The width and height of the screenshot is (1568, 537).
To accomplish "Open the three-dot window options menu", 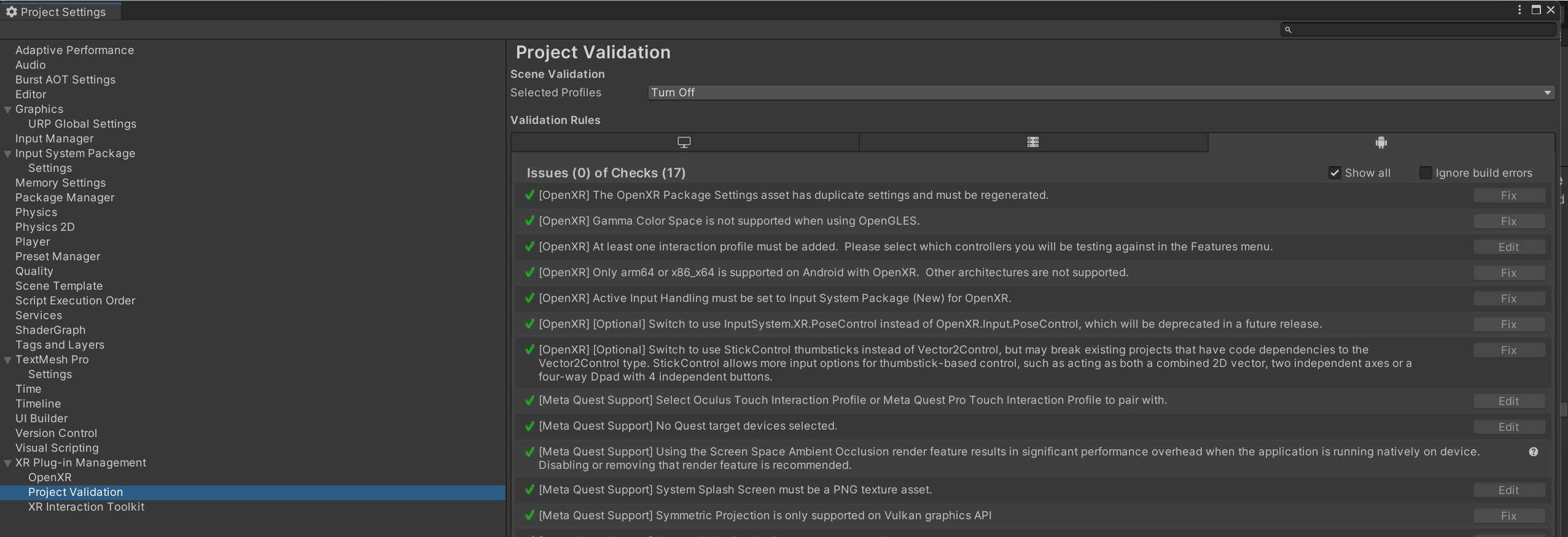I will pyautogui.click(x=1519, y=10).
